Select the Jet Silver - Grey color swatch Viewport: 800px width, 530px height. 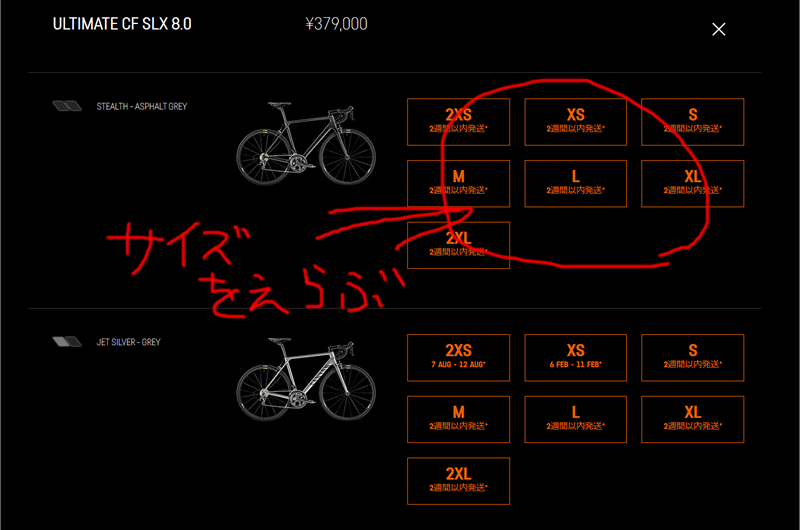click(67, 342)
